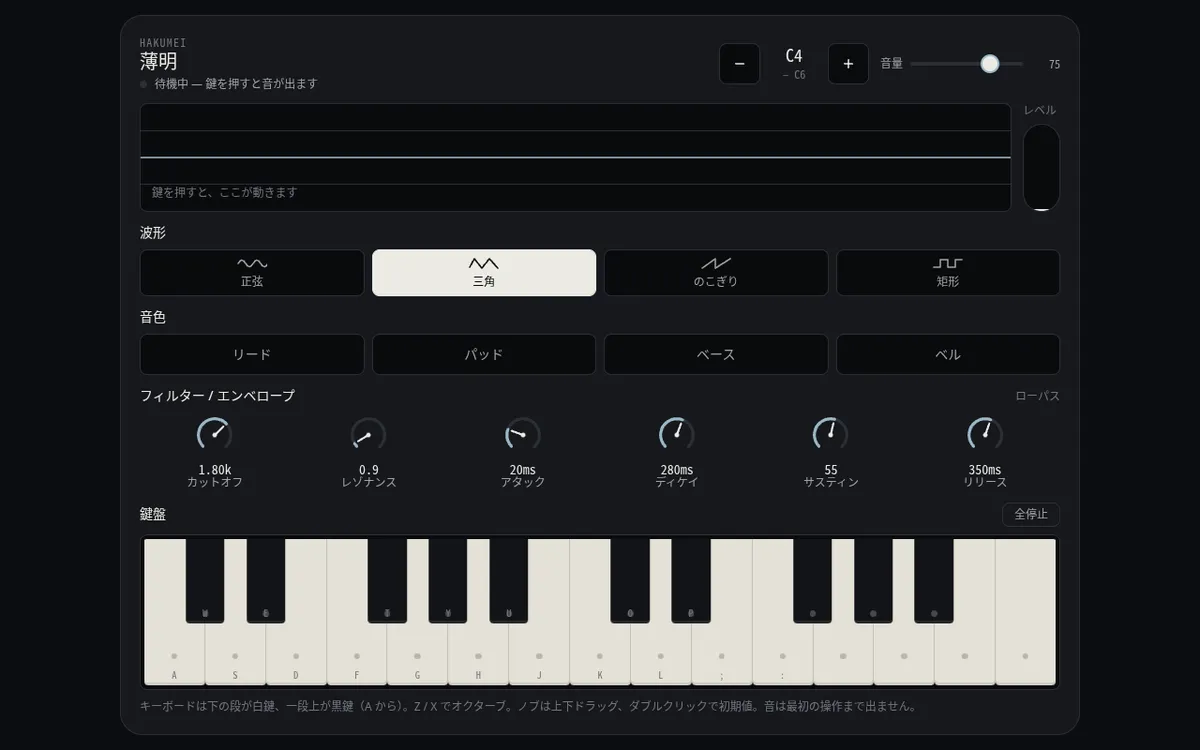Screen dimensions: 1200x750
Task: Click the カットオフ cutoff knob
Action: [215, 435]
